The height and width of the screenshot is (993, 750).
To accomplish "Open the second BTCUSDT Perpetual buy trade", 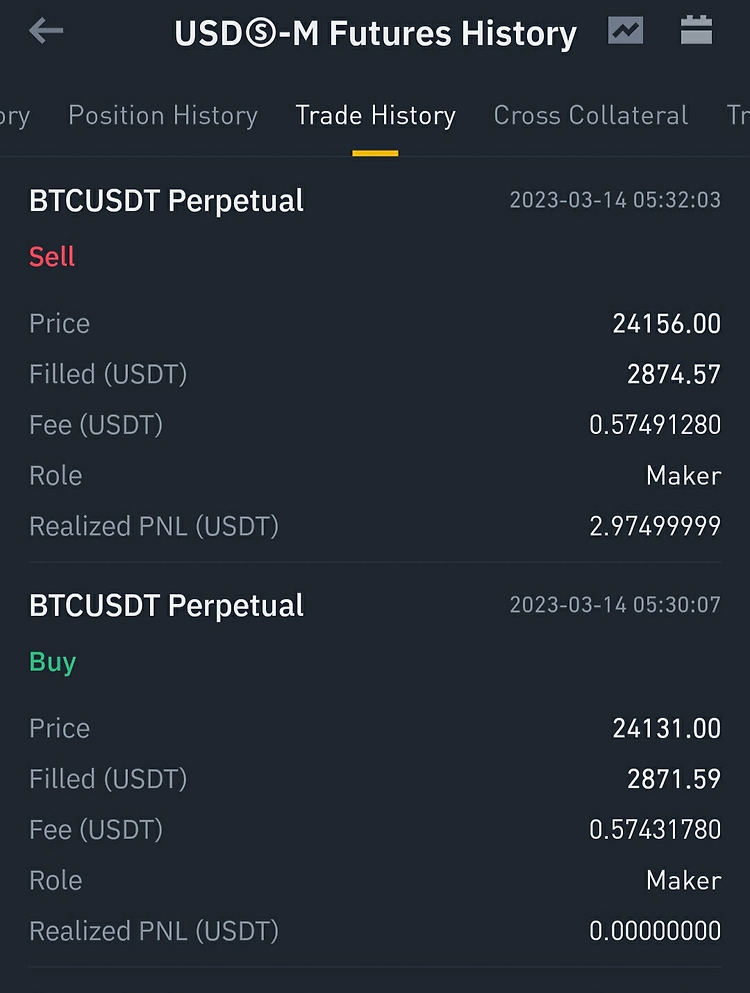I will (375, 764).
